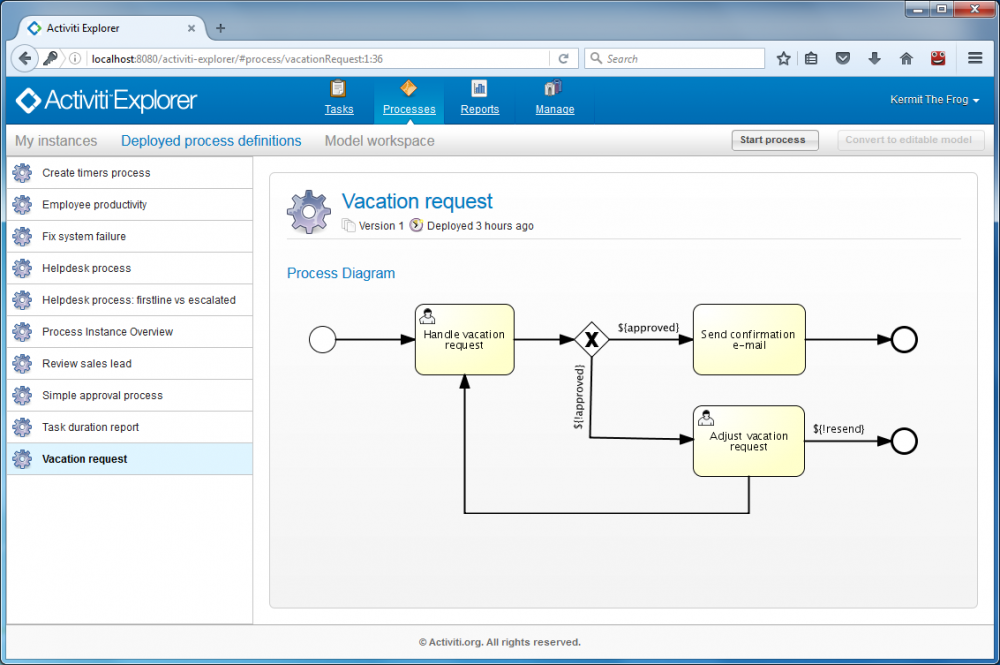The width and height of the screenshot is (1000, 665).
Task: Select Vacation request in process list
Action: [130, 459]
